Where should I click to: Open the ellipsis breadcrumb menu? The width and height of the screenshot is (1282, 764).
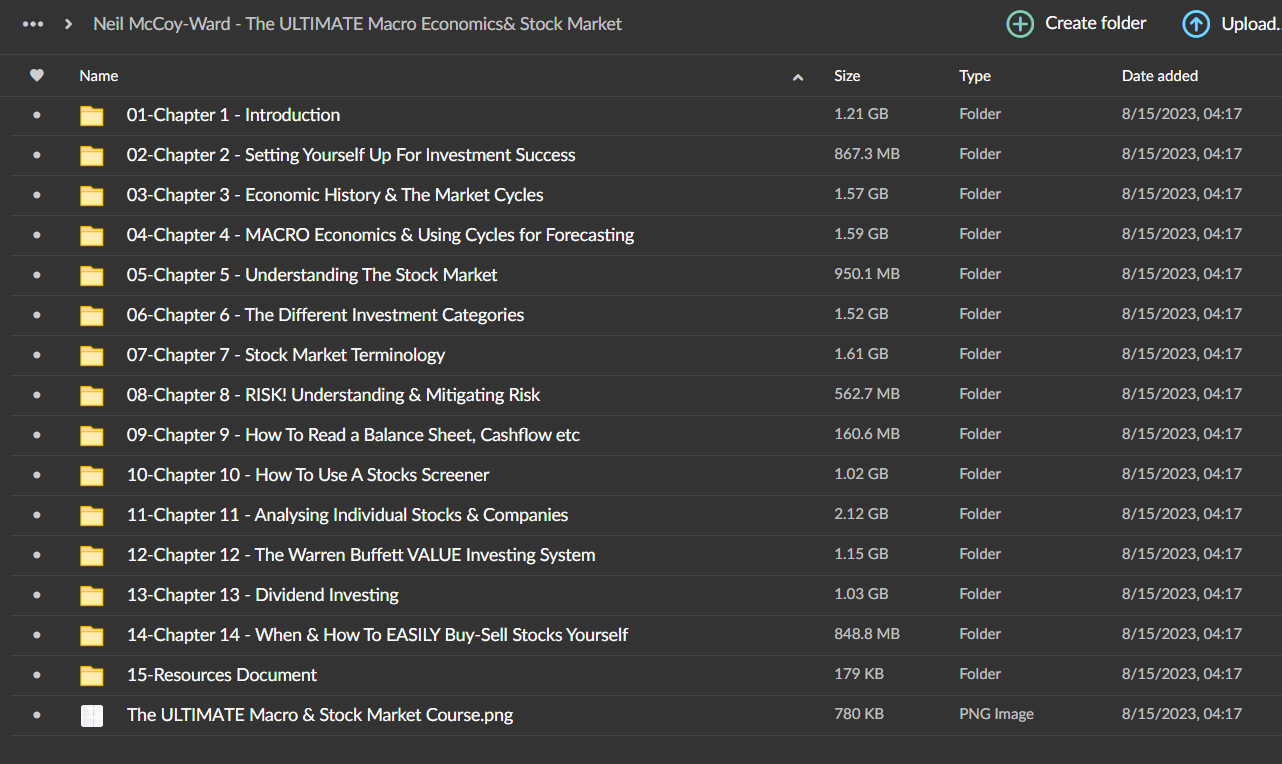click(33, 22)
